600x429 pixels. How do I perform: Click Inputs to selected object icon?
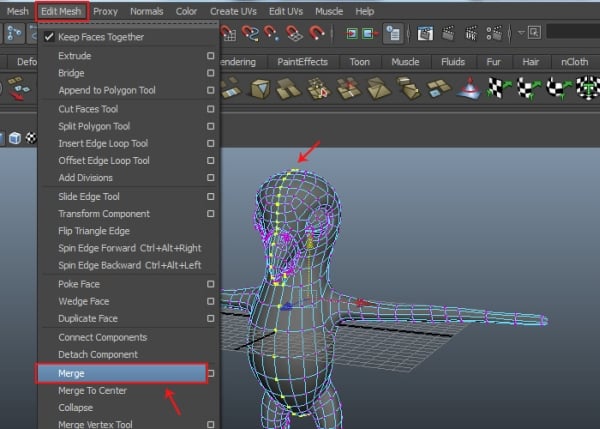point(351,34)
